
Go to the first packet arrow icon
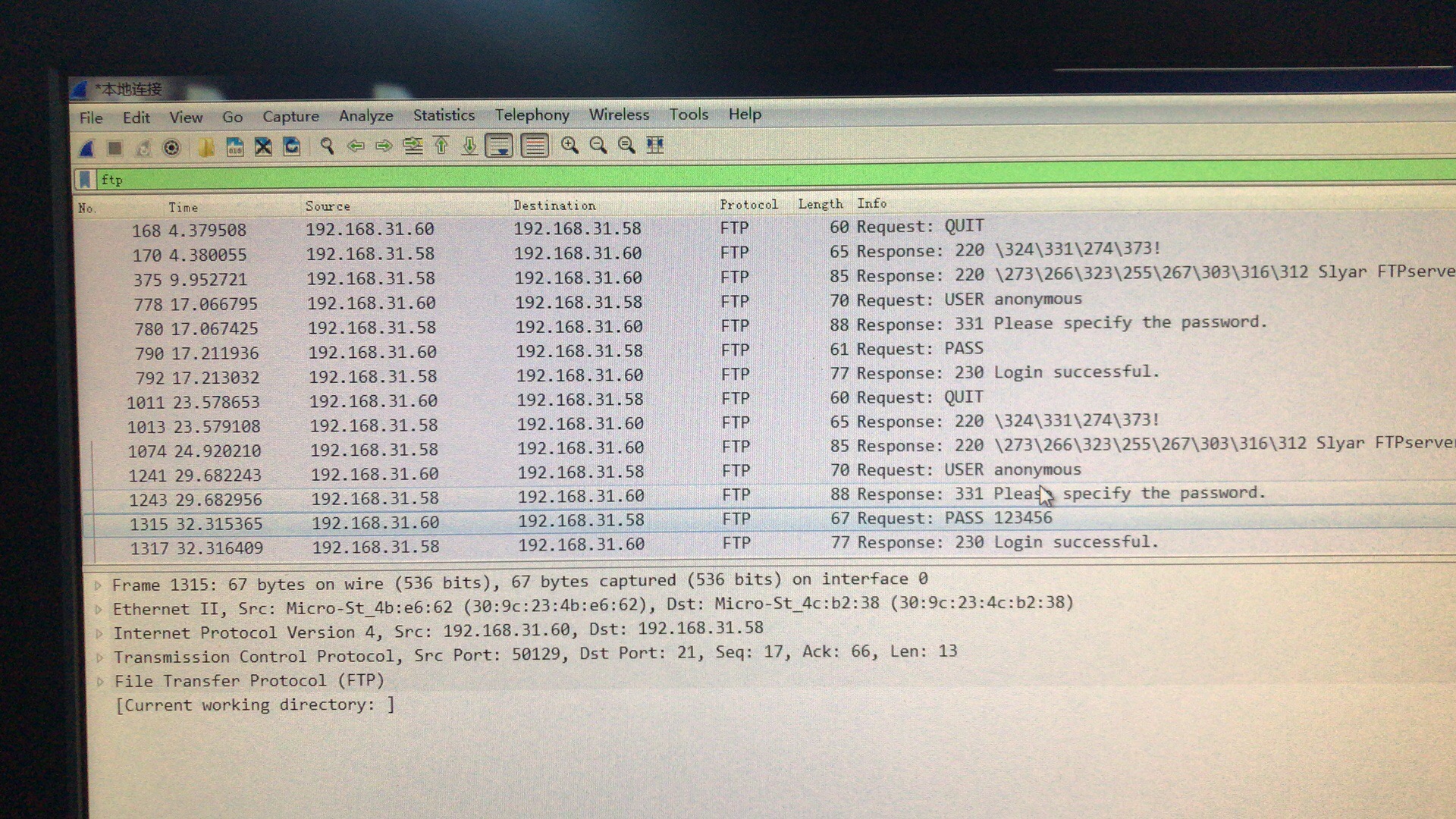click(x=441, y=146)
